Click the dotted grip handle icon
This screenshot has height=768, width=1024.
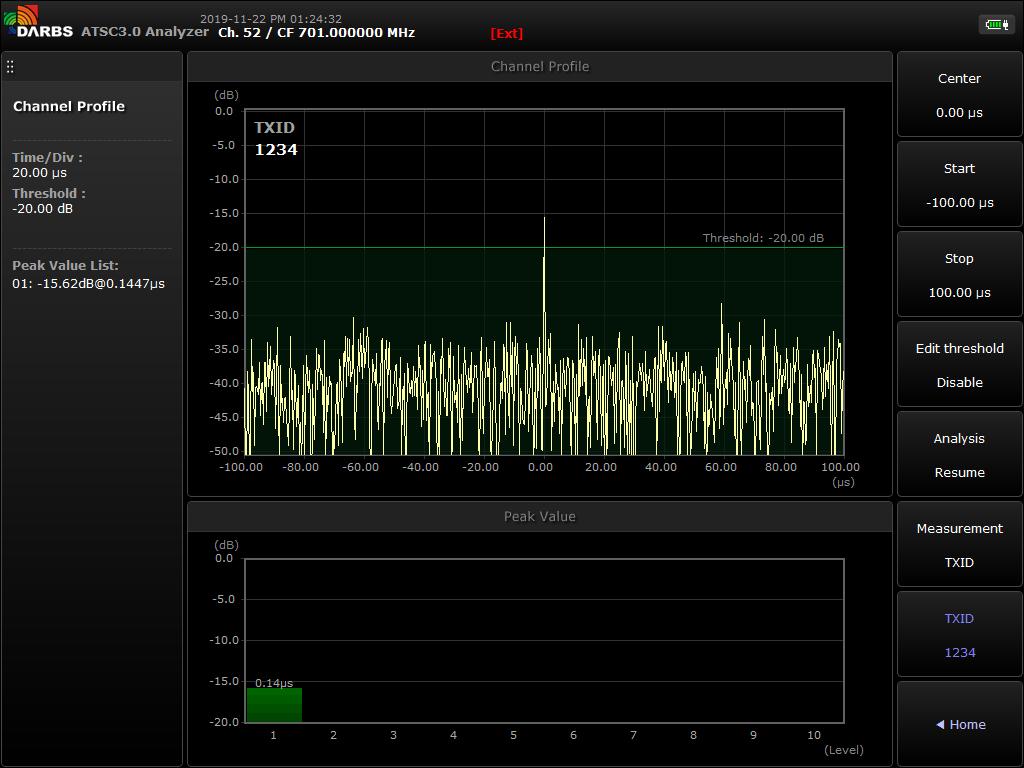10,67
